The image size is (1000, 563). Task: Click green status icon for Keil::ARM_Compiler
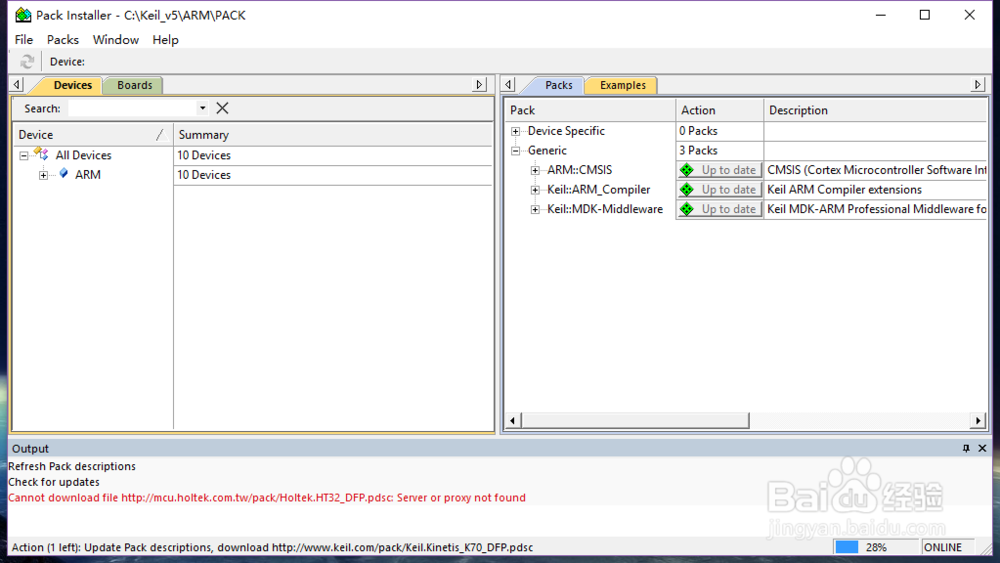coord(687,189)
